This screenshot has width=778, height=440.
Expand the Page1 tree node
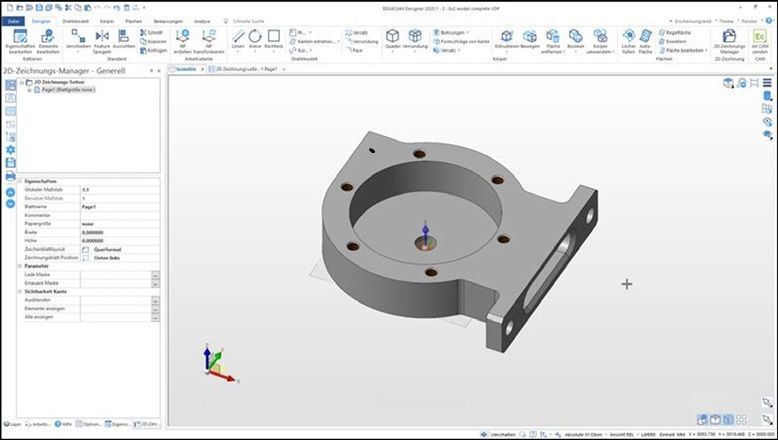[29, 90]
